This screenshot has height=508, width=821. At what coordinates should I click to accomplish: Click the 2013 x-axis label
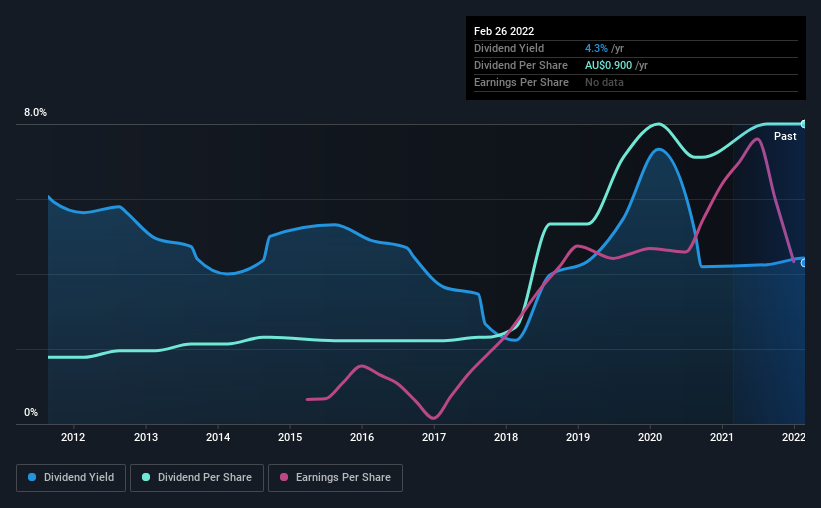click(146, 437)
